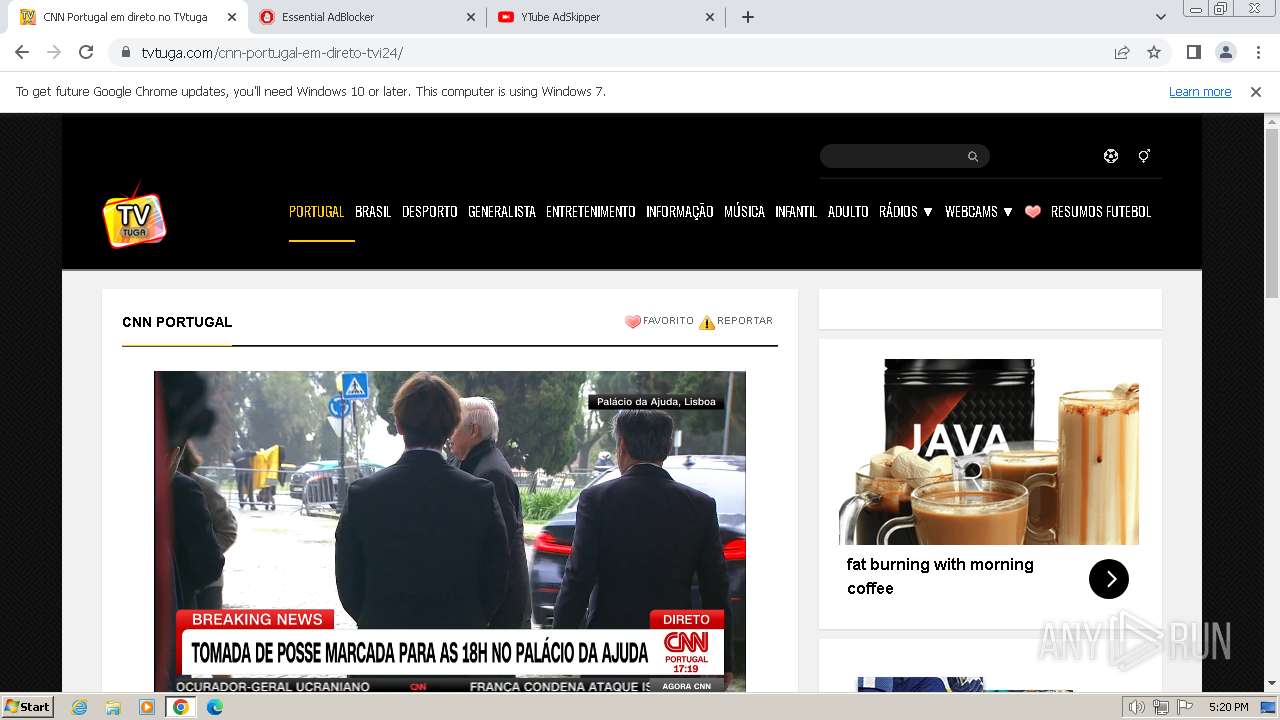1280x720 pixels.
Task: Switch to the YTube AdSkipper tab
Action: tap(606, 17)
